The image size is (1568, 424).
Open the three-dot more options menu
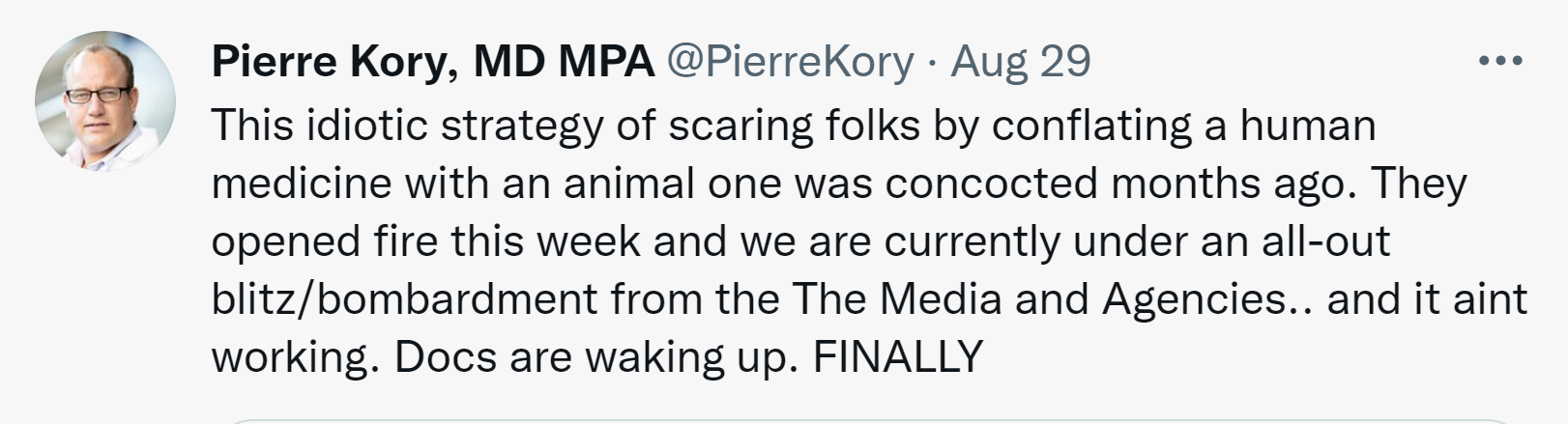(1500, 61)
